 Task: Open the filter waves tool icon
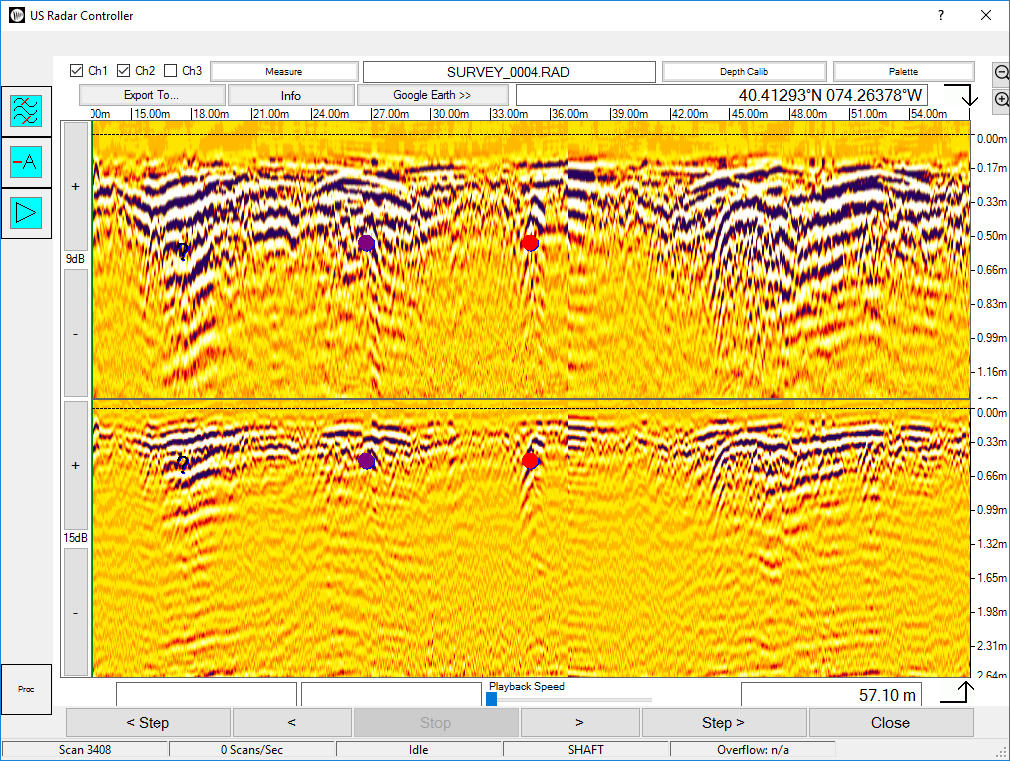(x=26, y=111)
